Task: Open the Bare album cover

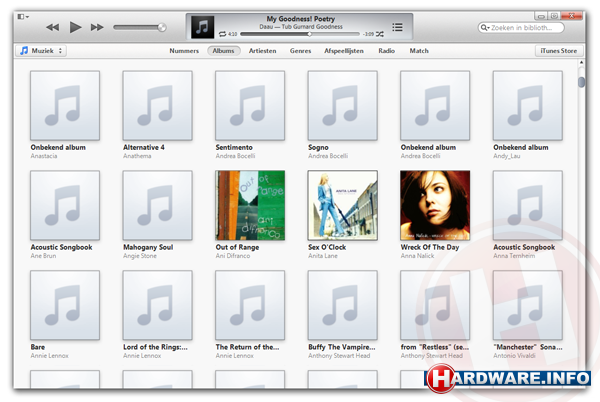Action: tap(65, 305)
